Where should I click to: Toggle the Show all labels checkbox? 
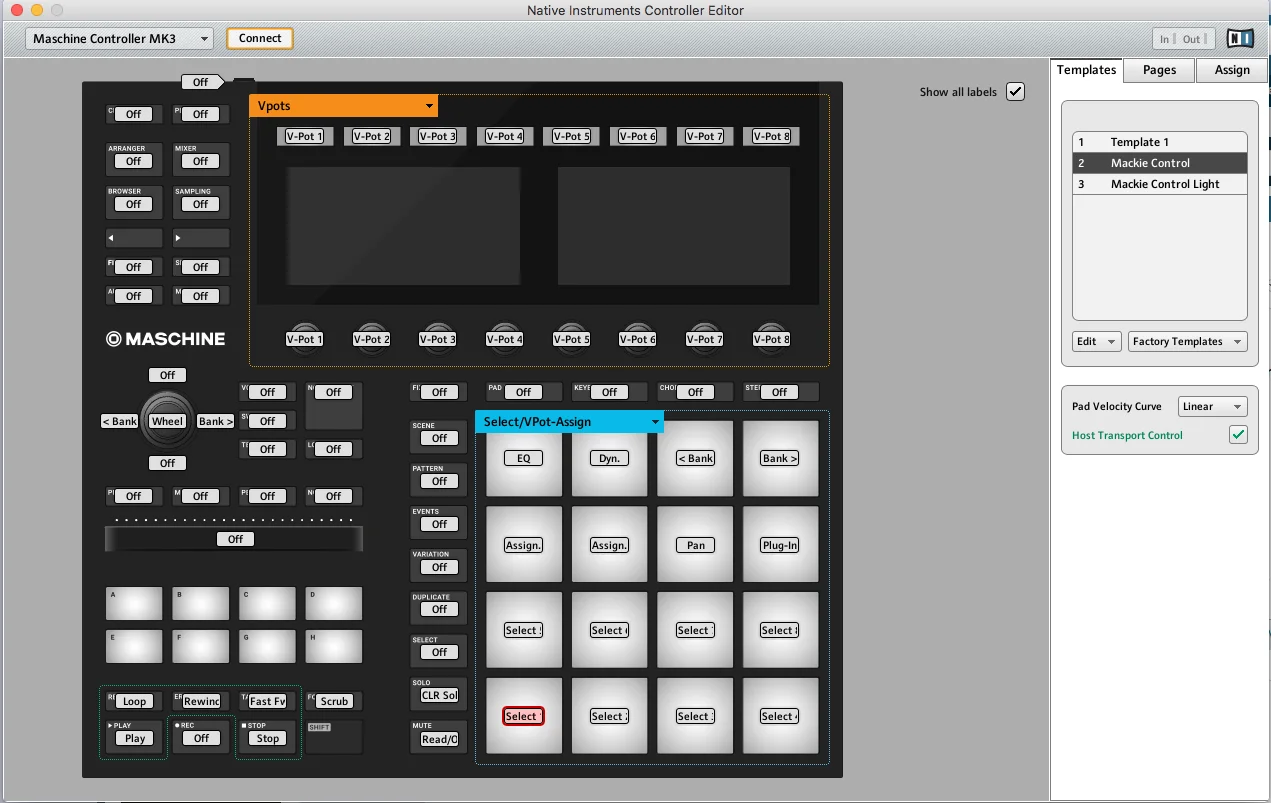click(1015, 91)
